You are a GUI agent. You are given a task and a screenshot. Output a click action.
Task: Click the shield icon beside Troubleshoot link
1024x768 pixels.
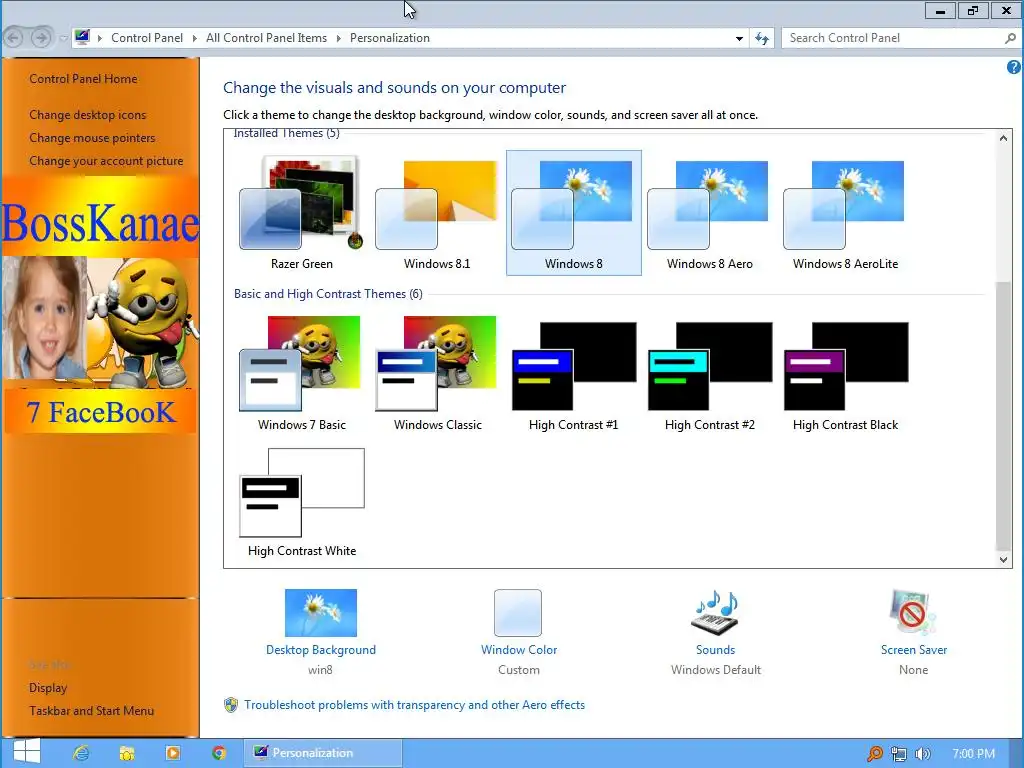(231, 705)
